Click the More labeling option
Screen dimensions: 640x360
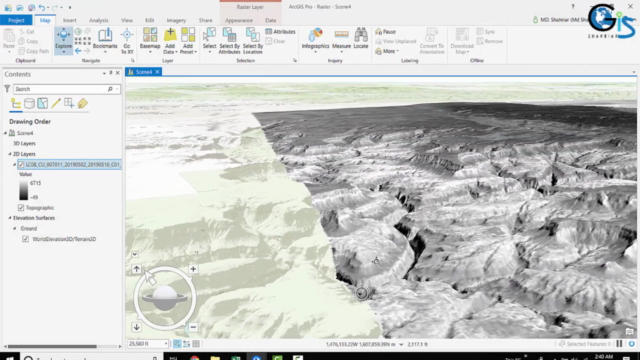387,51
